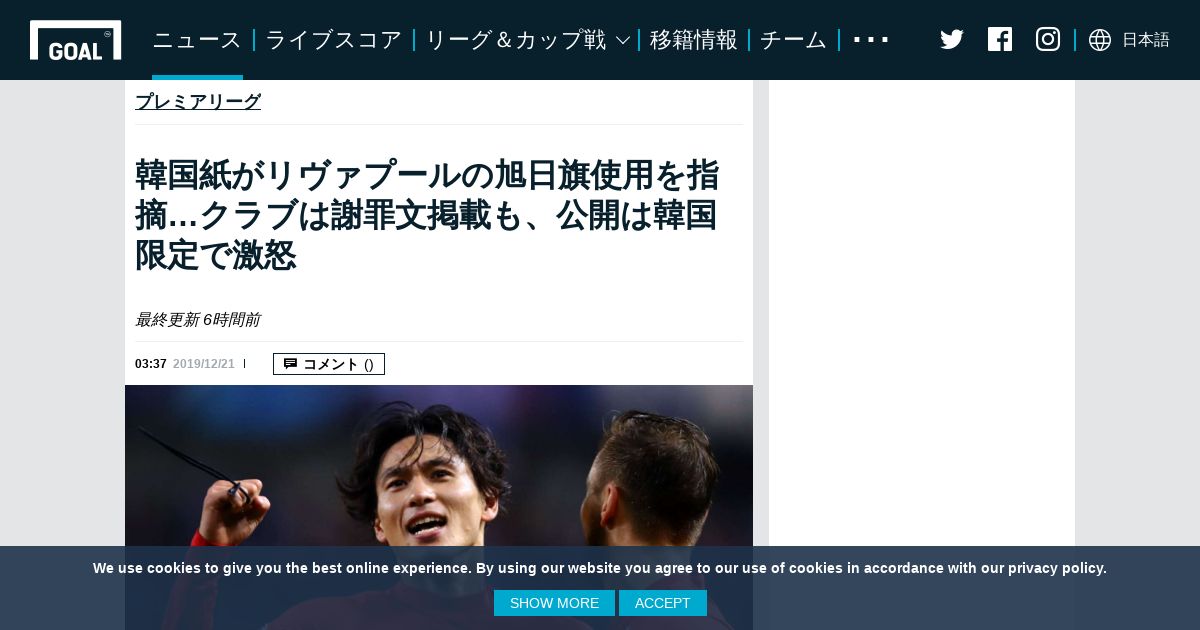Viewport: 1200px width, 630px height.
Task: Click the globe language icon
Action: 1100,40
